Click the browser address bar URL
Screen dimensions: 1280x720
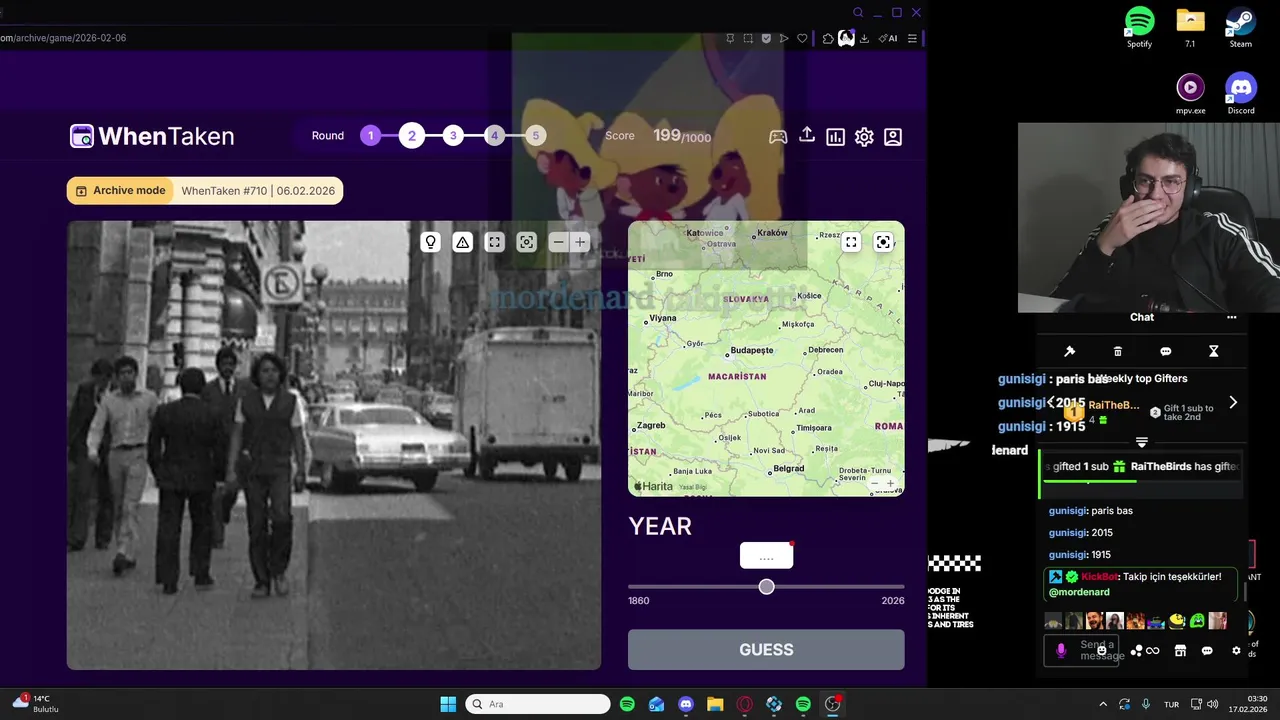click(x=63, y=38)
